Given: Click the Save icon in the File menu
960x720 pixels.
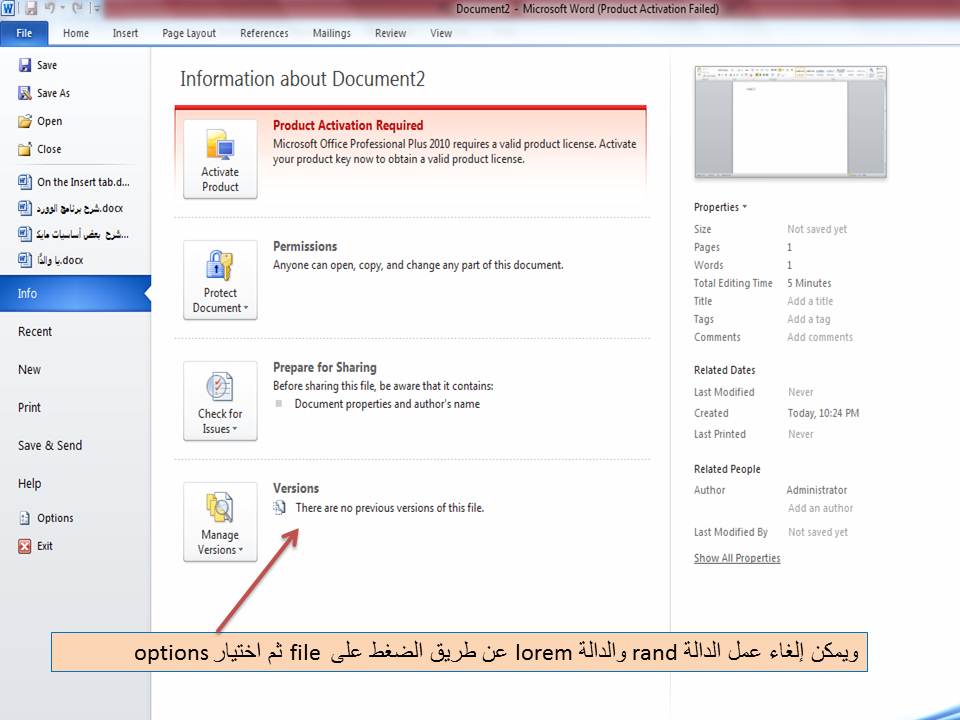Looking at the screenshot, I should pos(24,65).
